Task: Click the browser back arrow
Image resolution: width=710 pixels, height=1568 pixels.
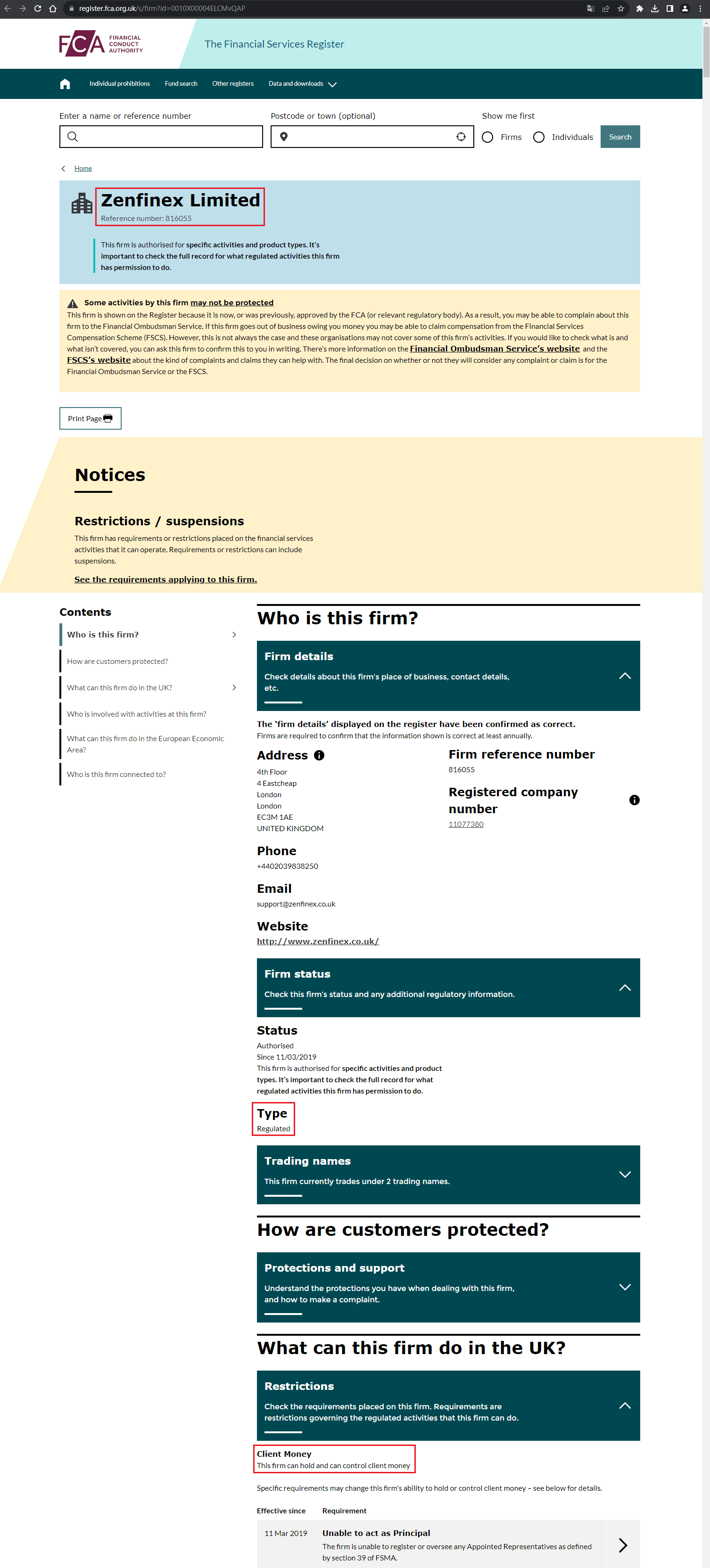Action: click(x=7, y=8)
